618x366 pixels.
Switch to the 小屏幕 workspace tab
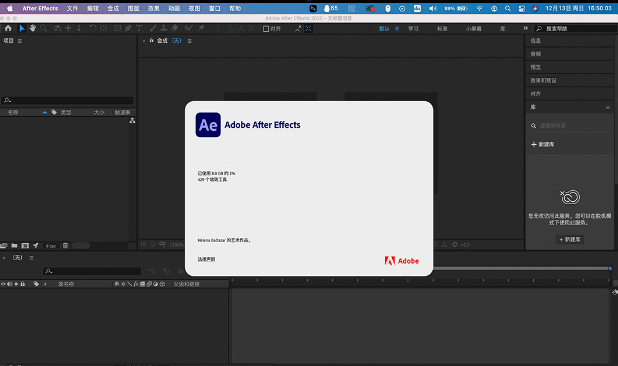(473, 29)
